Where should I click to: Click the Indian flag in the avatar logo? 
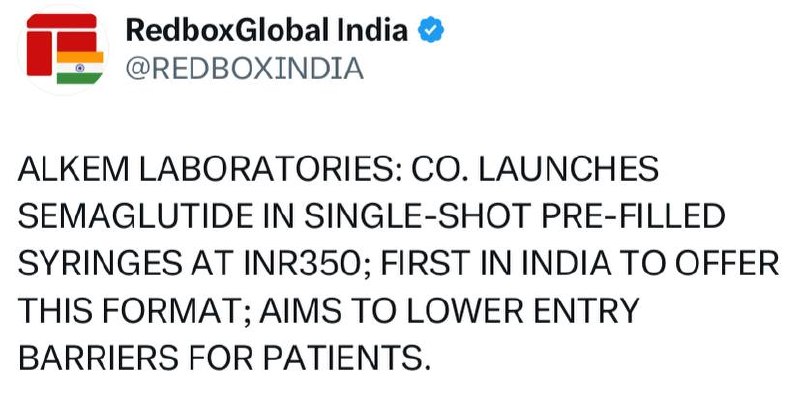tap(80, 67)
